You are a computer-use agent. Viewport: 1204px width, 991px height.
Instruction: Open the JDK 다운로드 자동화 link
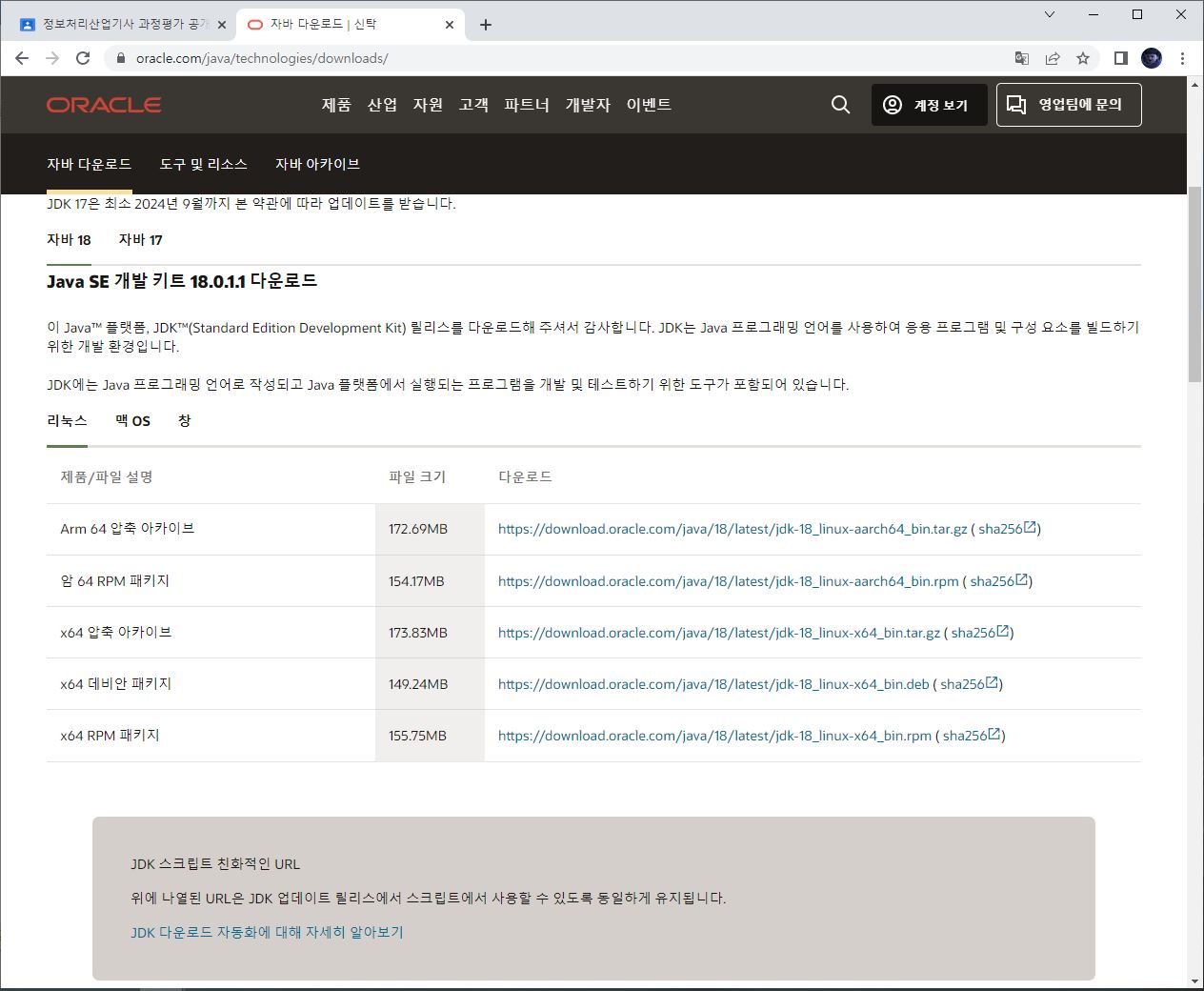268,931
